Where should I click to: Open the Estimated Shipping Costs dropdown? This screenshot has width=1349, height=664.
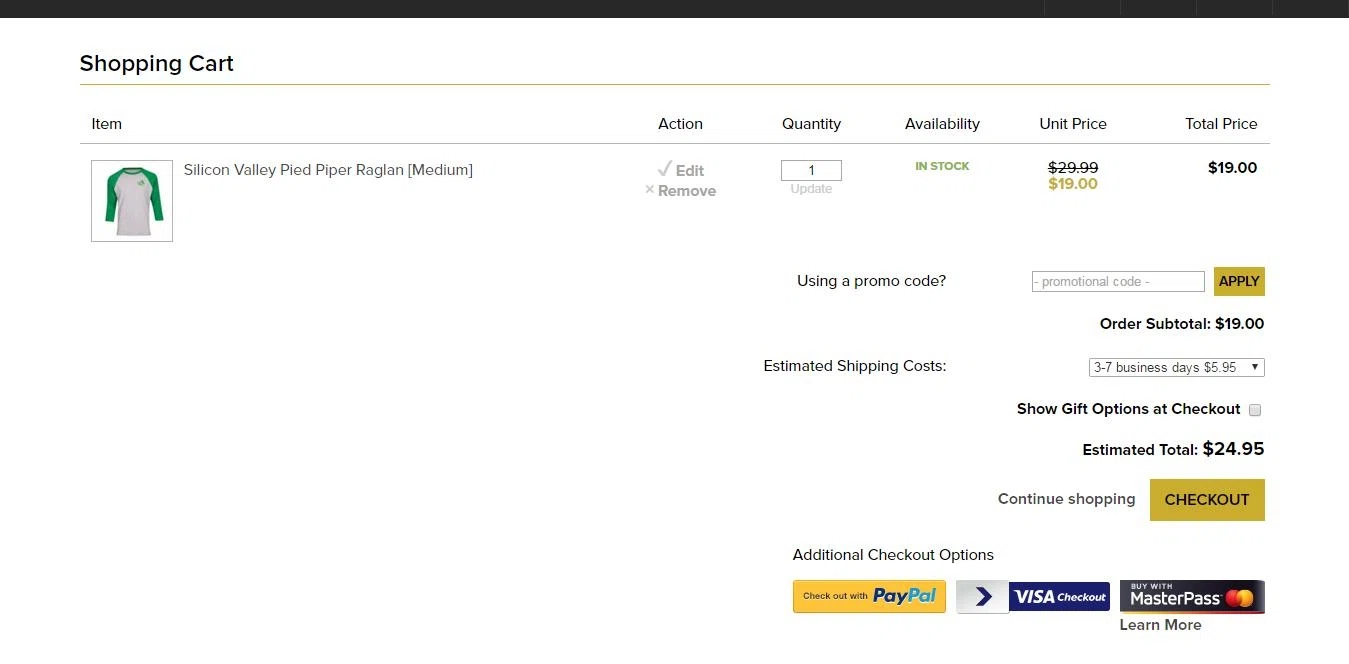1176,367
